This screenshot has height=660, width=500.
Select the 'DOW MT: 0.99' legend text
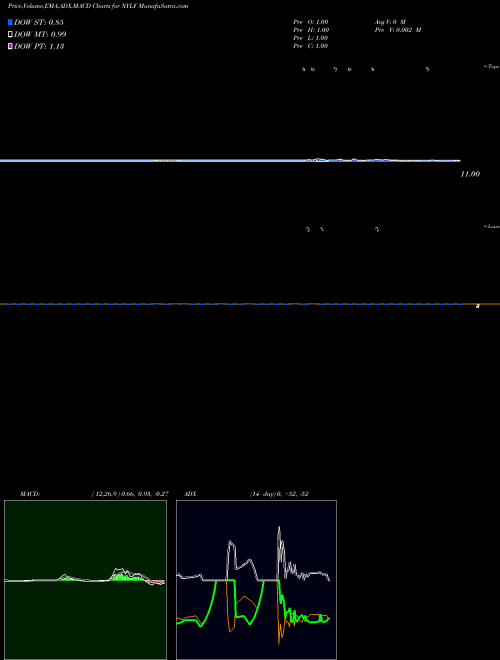point(40,35)
